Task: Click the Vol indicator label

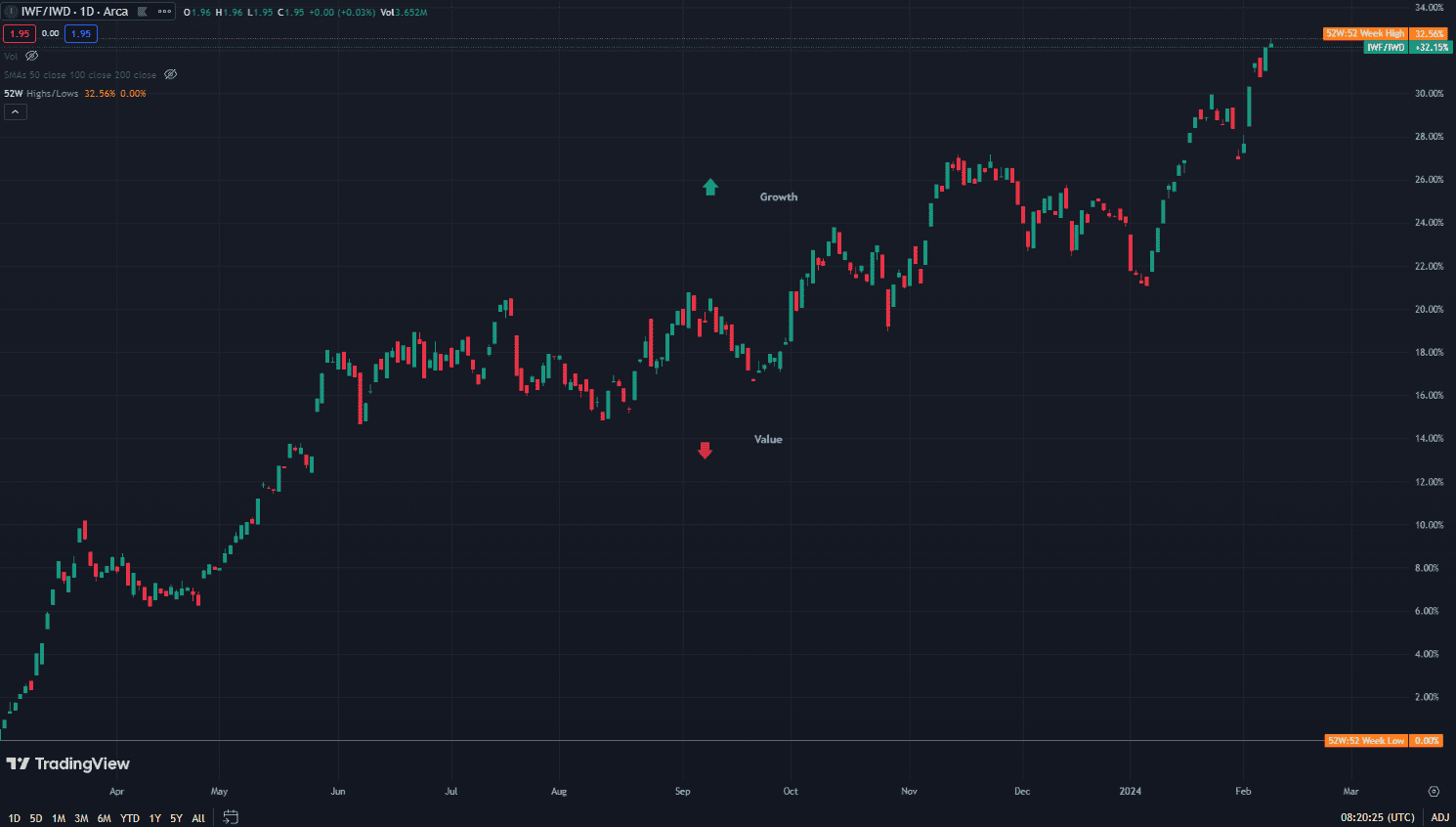Action: coord(11,56)
